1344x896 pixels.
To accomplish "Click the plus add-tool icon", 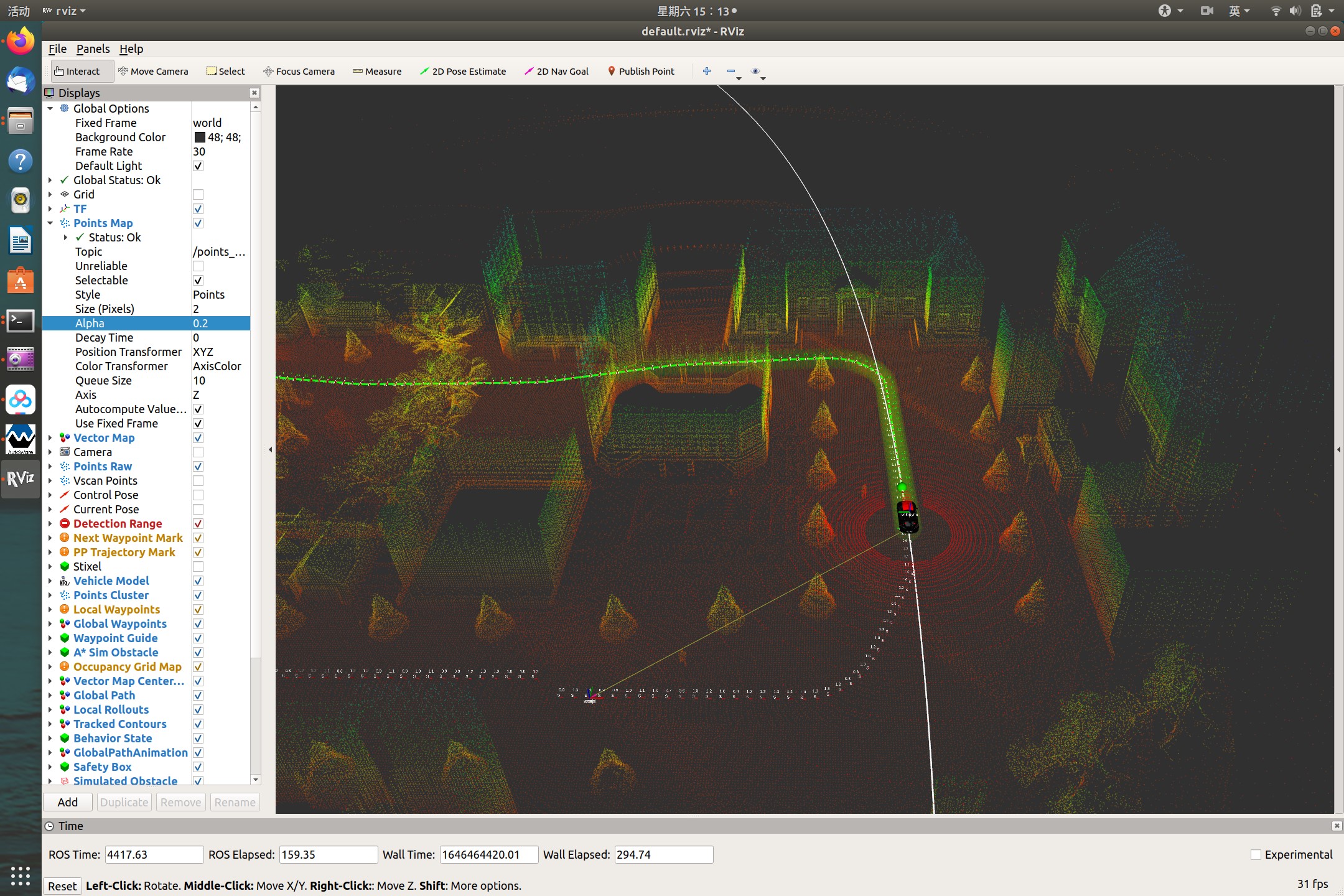I will coord(707,71).
